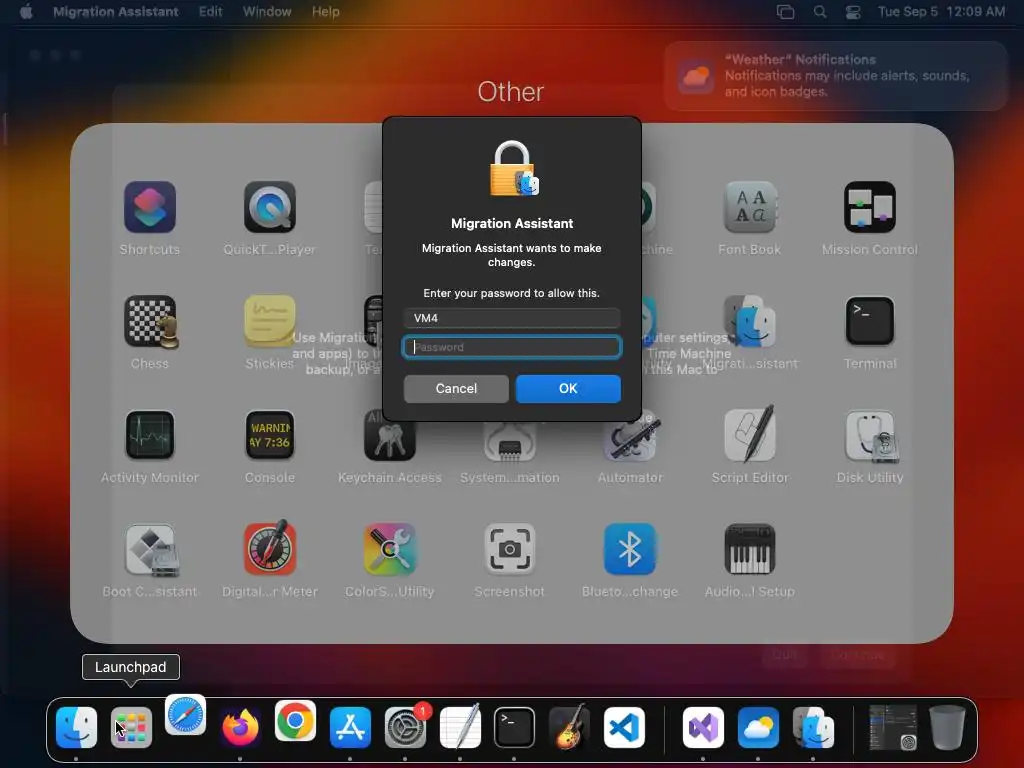This screenshot has height=768, width=1024.
Task: Open Control Center in menu bar
Action: pyautogui.click(x=853, y=12)
